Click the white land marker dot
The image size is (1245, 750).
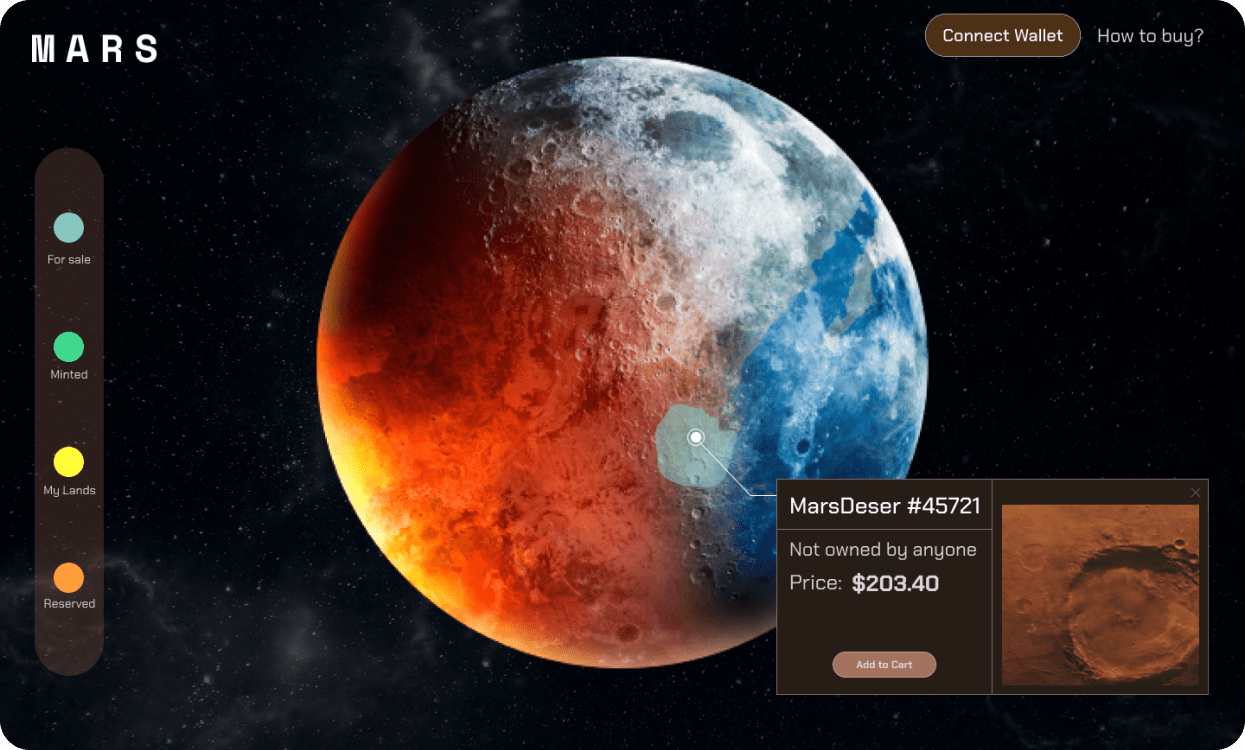click(696, 437)
